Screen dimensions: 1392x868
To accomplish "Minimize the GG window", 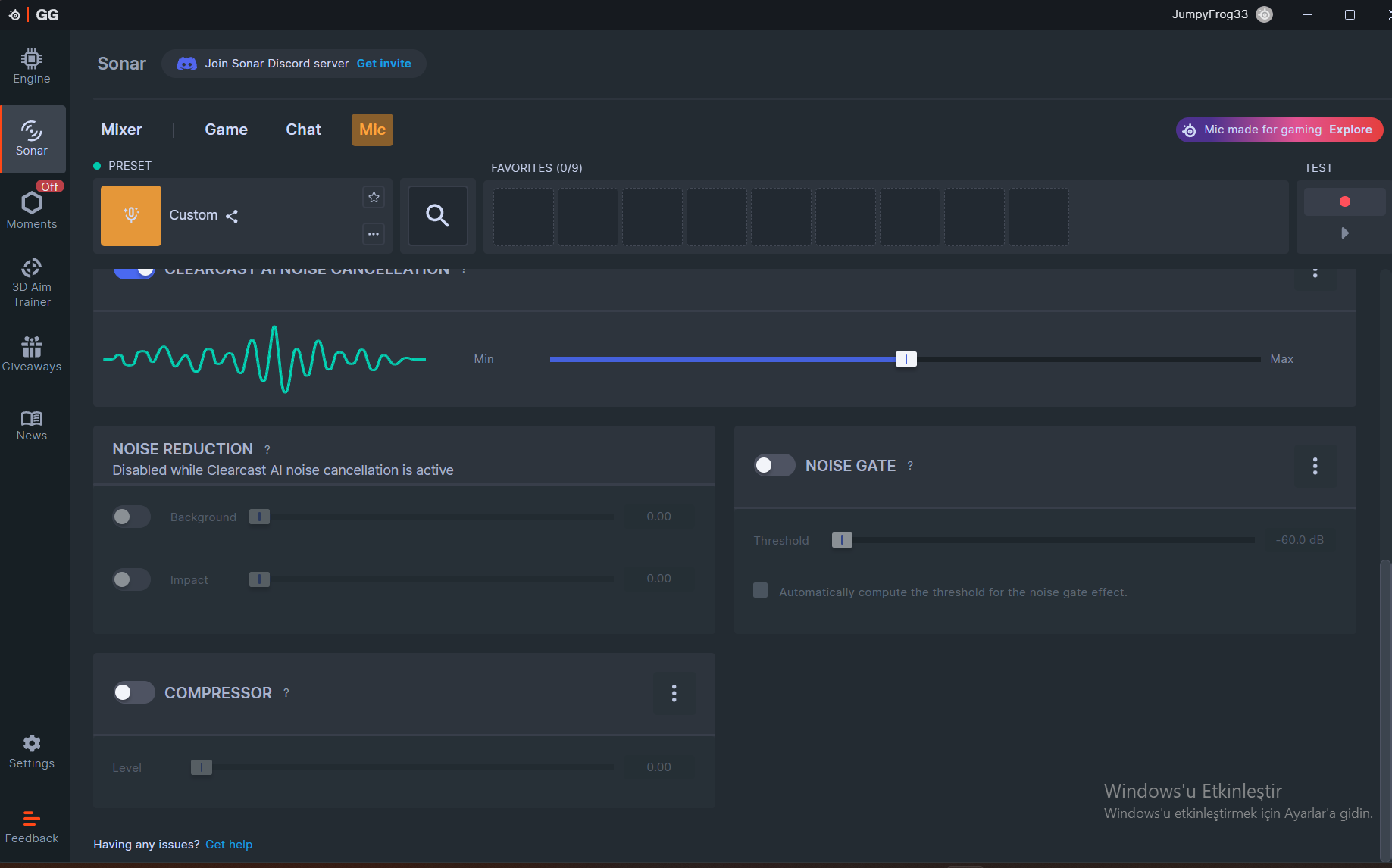I will pos(1307,14).
